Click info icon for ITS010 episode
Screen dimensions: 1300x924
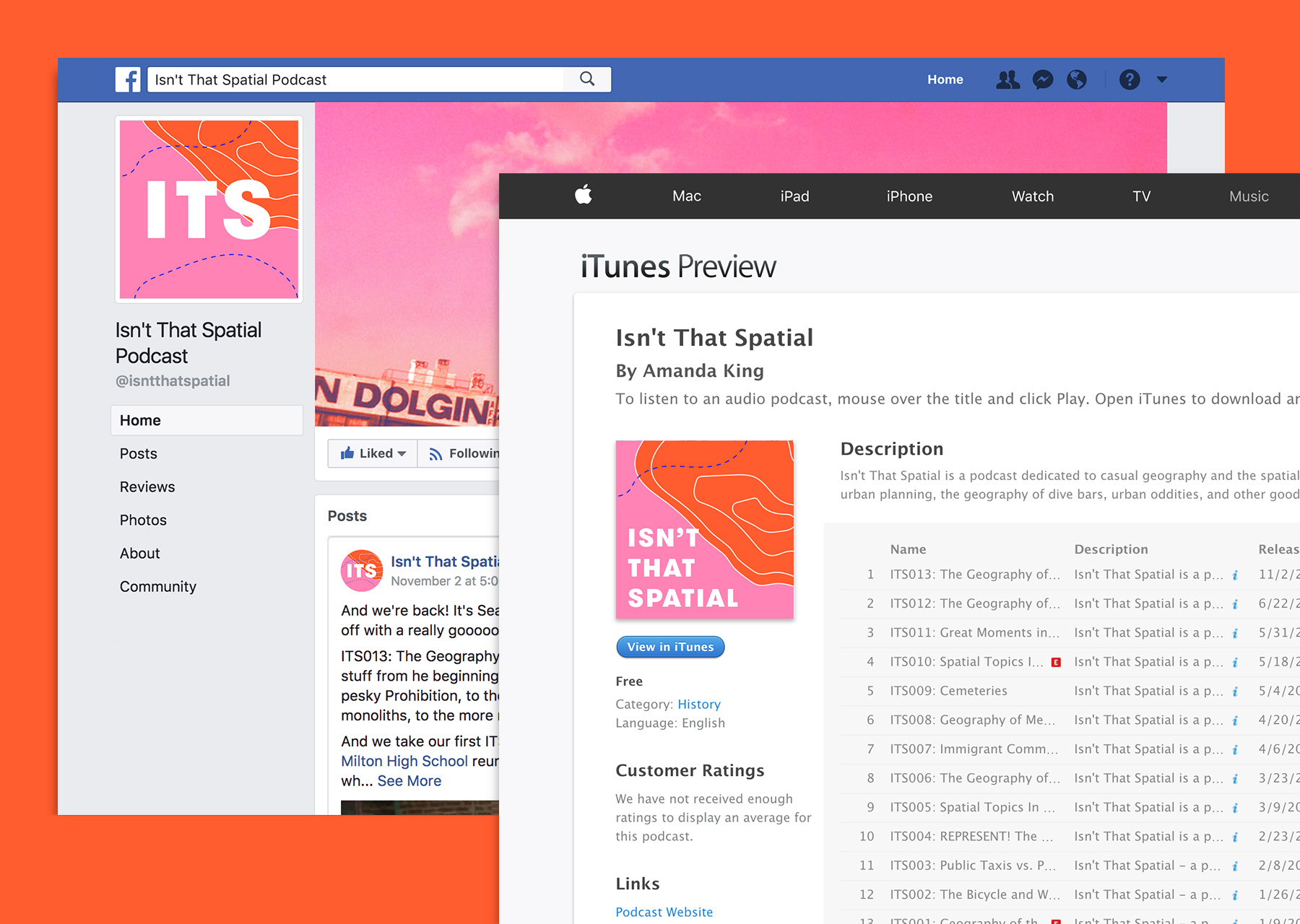coord(1235,662)
